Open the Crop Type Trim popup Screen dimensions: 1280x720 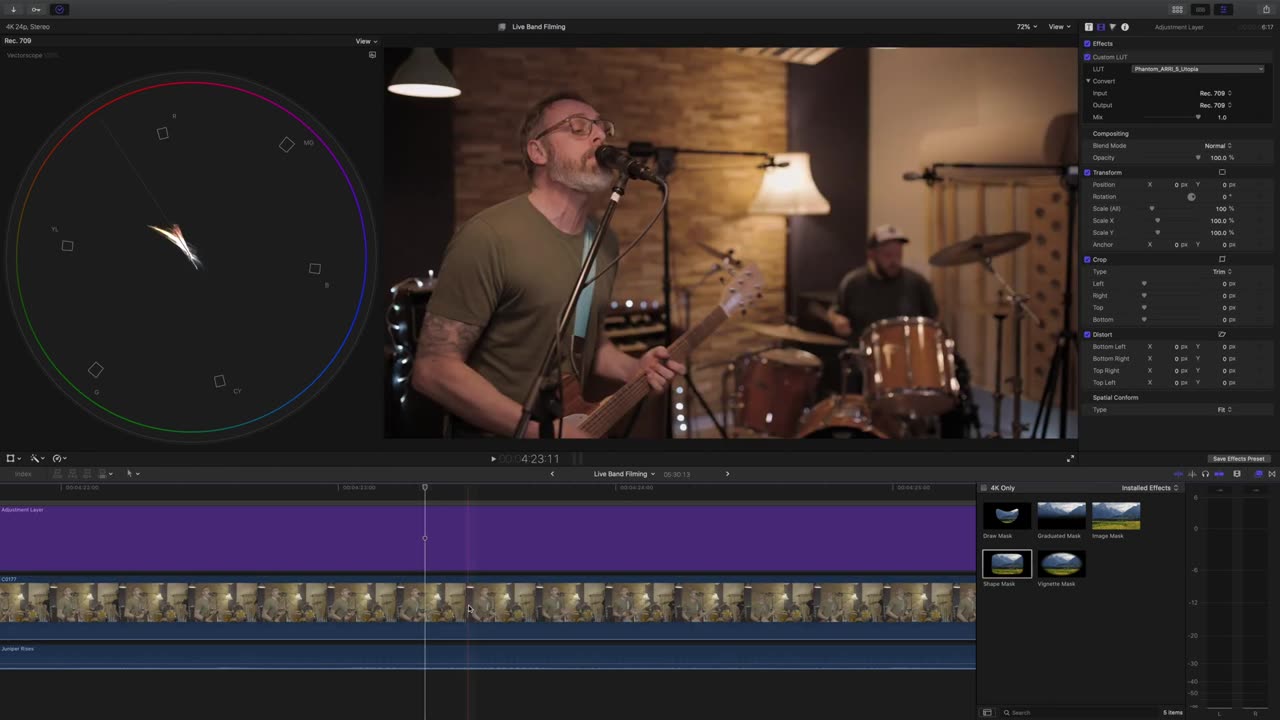pyautogui.click(x=1222, y=271)
